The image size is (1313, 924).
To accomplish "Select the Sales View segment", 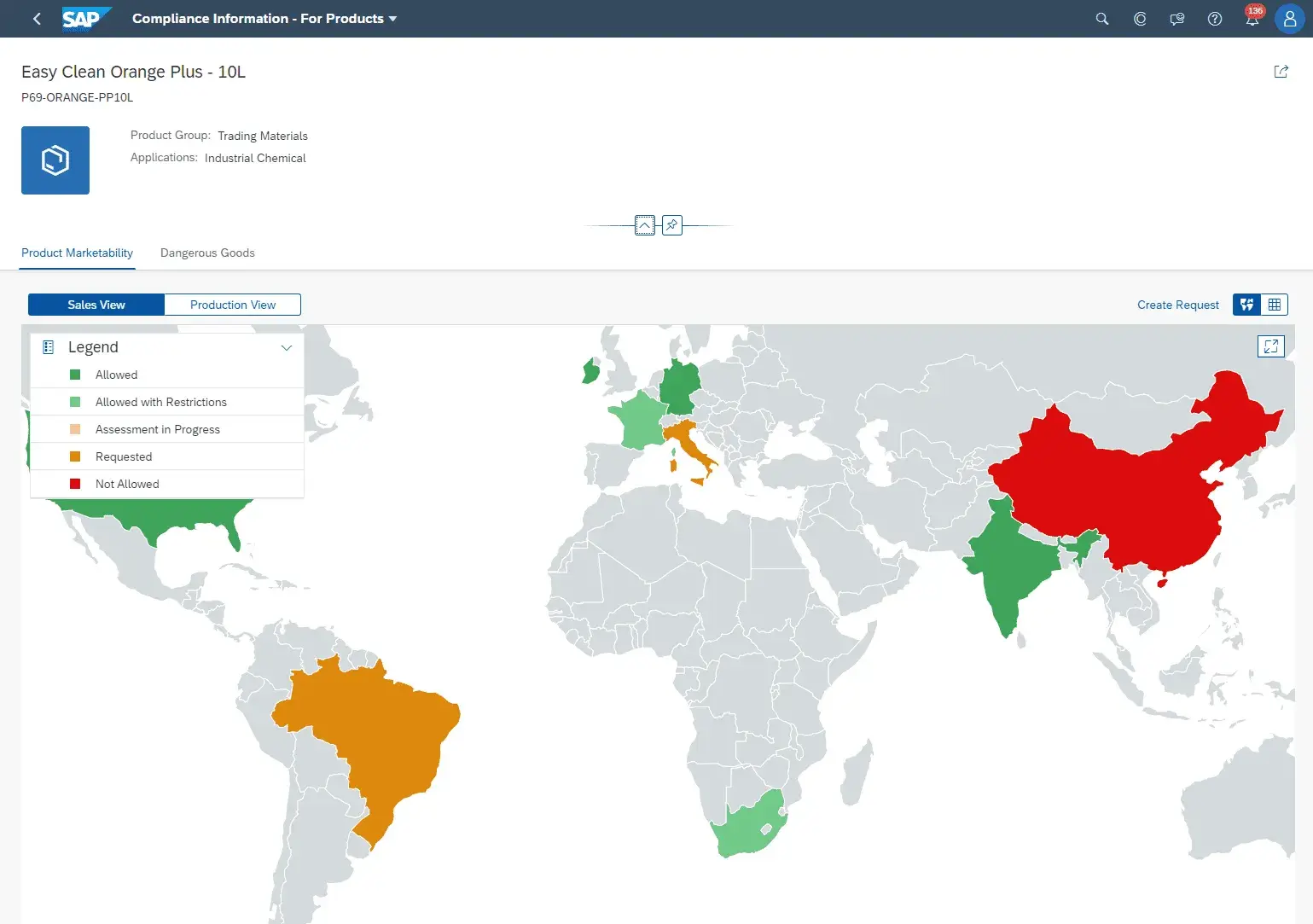I will coord(96,305).
